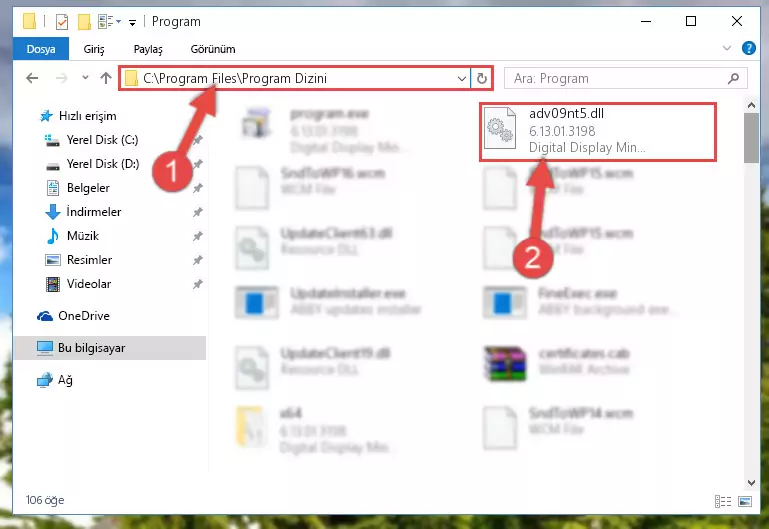
Task: Click the vertical scrollbar thumb
Action: [751, 138]
